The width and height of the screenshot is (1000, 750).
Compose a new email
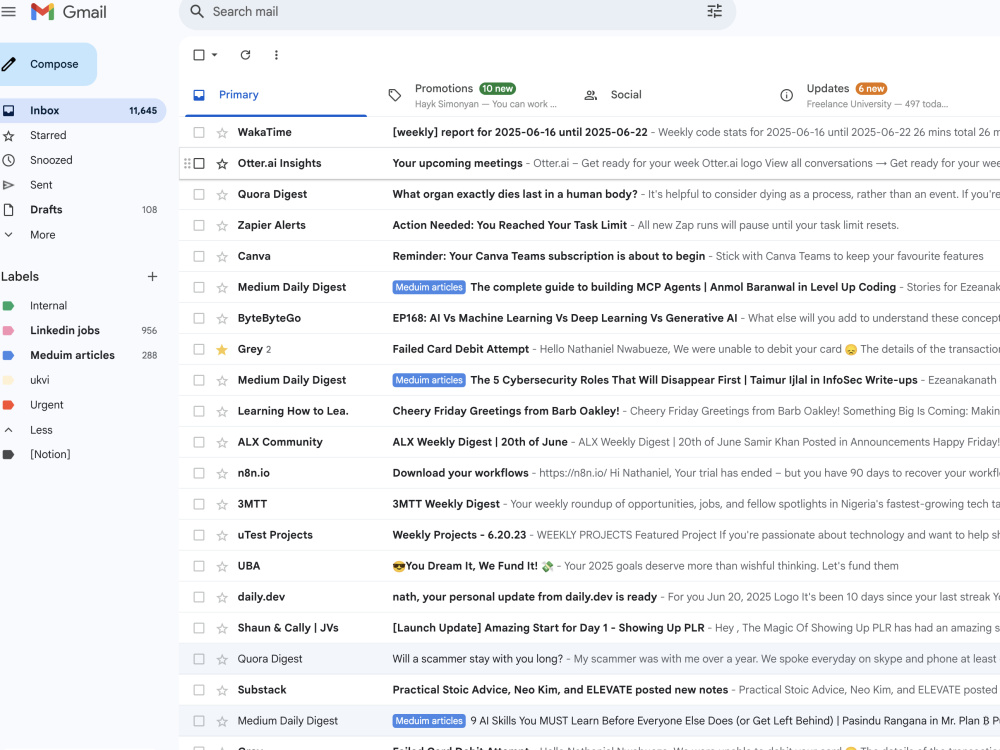(46, 64)
